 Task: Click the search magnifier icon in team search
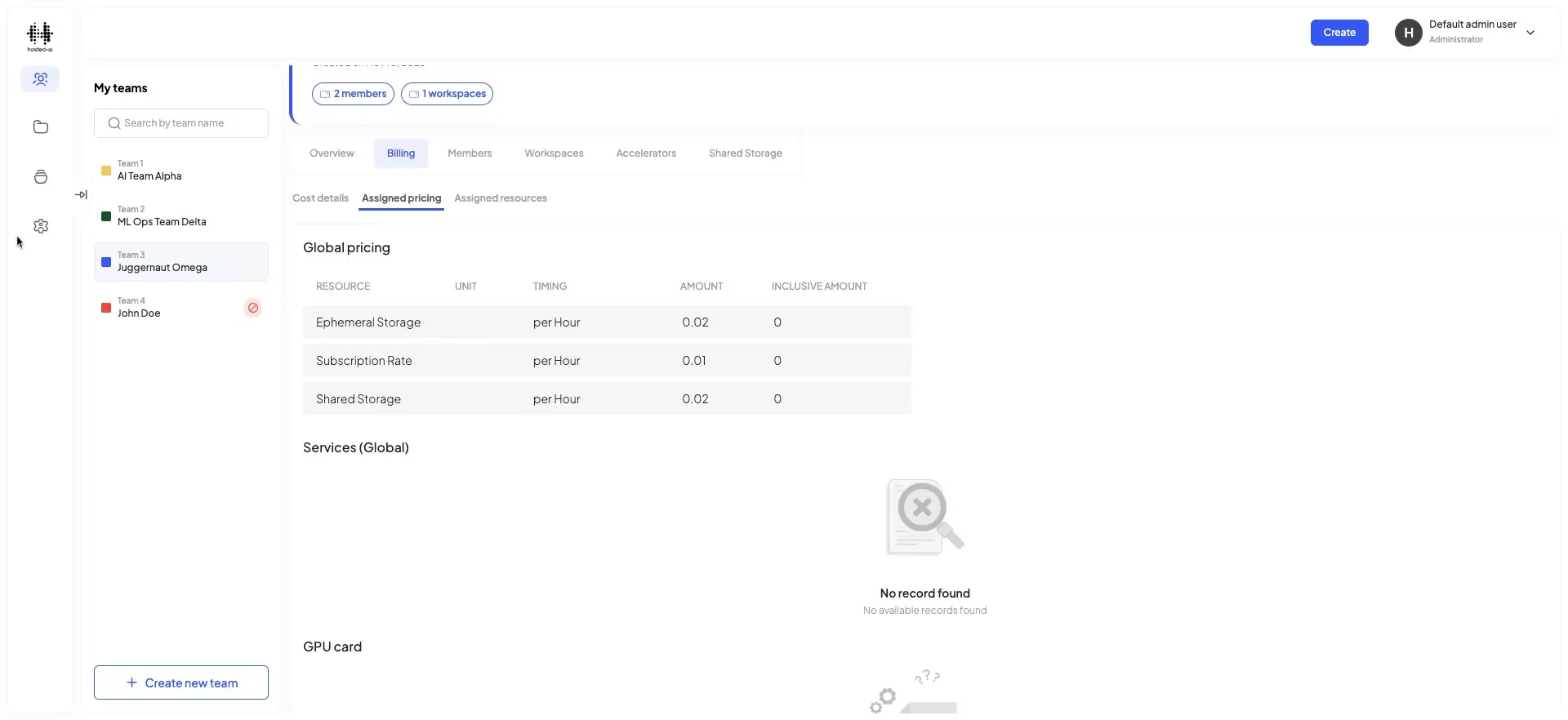[114, 123]
